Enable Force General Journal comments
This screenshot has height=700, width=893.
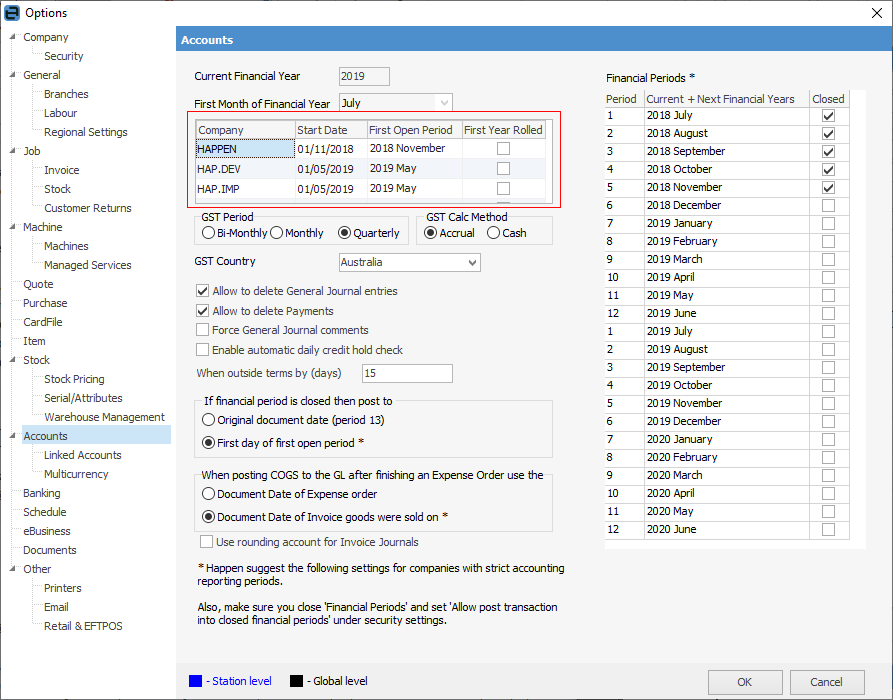pos(201,330)
